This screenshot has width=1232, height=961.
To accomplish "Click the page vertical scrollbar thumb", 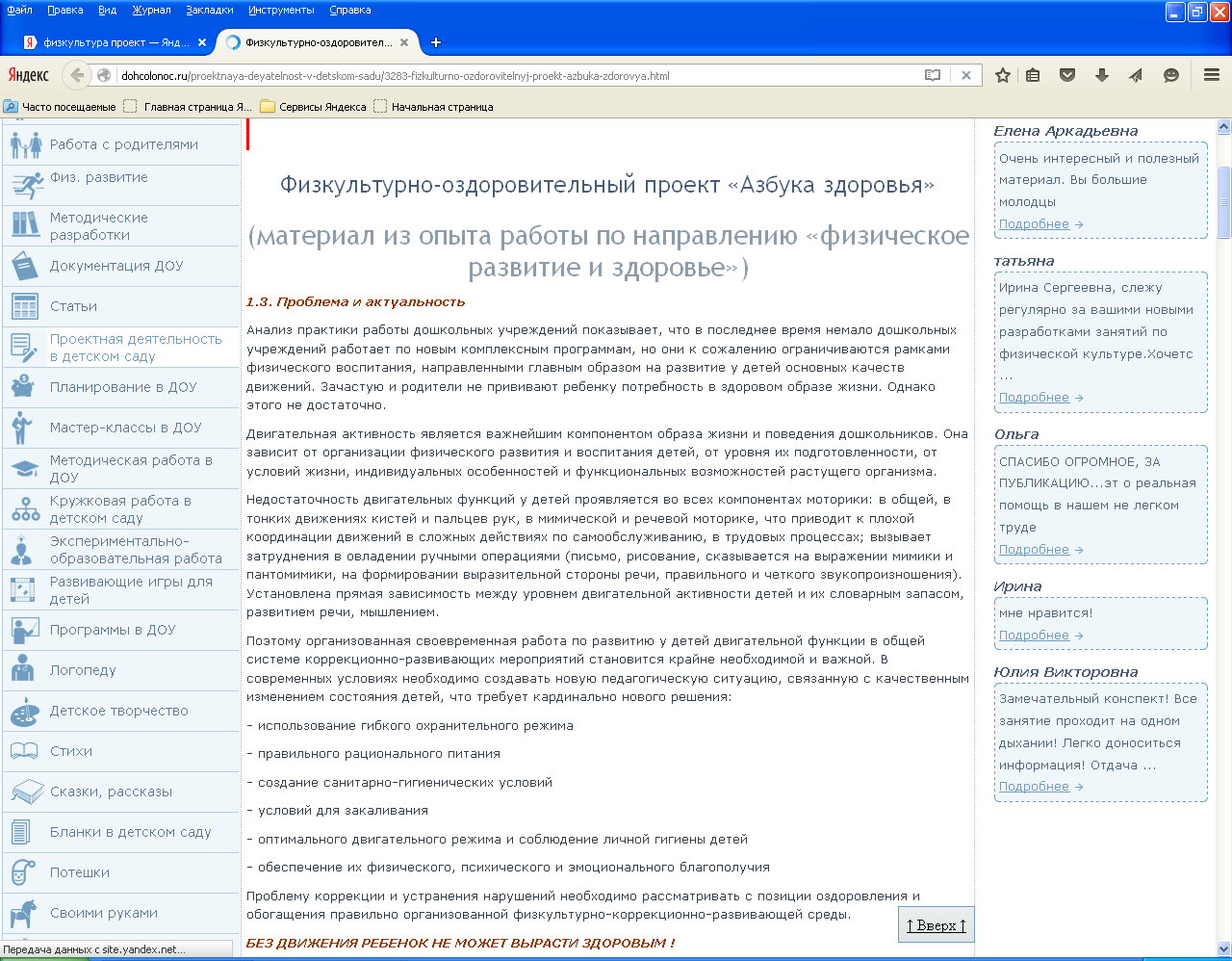I will (1224, 201).
